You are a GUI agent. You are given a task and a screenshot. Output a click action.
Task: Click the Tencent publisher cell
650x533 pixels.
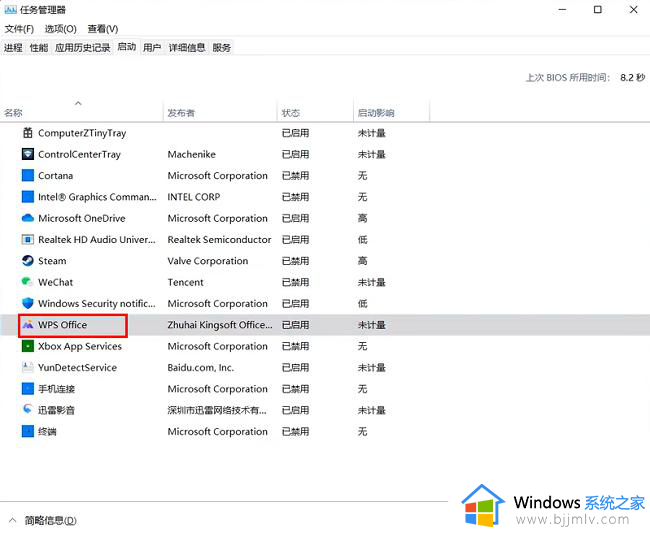[x=185, y=282]
